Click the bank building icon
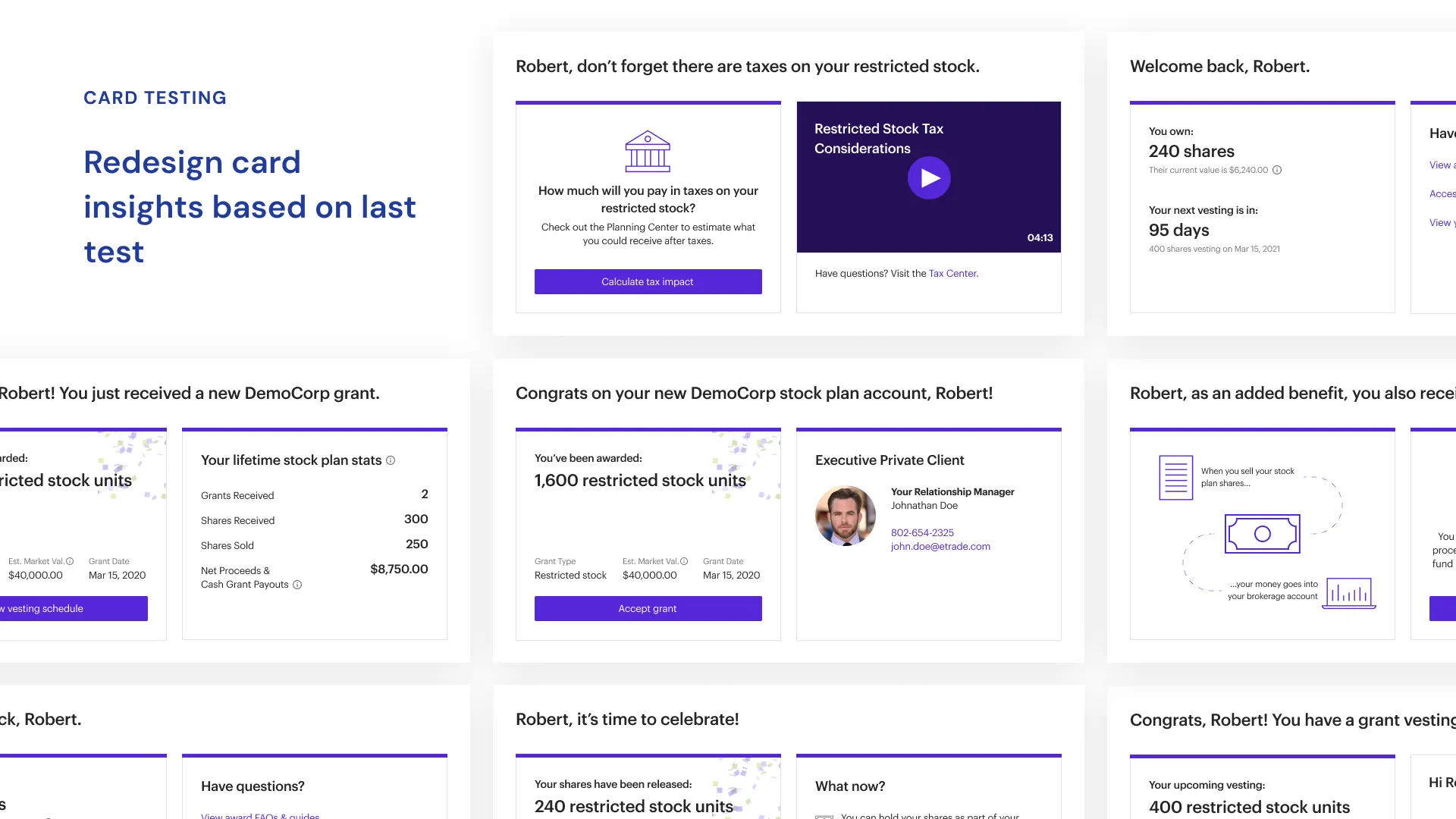Viewport: 1456px width, 819px height. [x=648, y=152]
